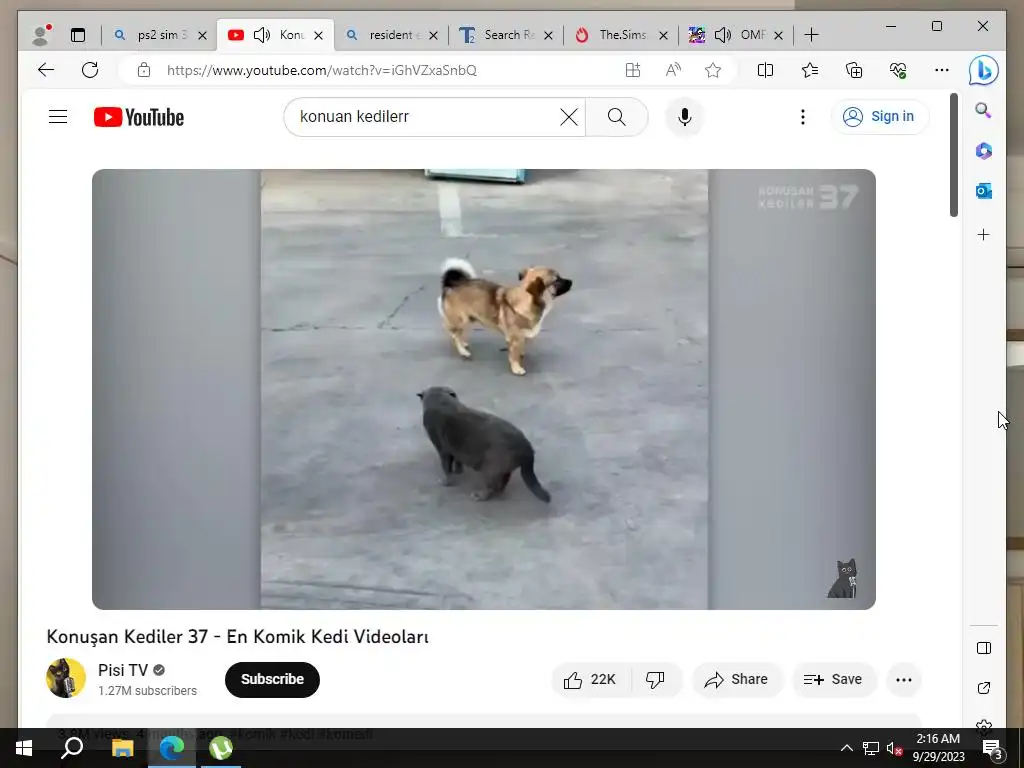Open the Edge profile icon

point(41,35)
